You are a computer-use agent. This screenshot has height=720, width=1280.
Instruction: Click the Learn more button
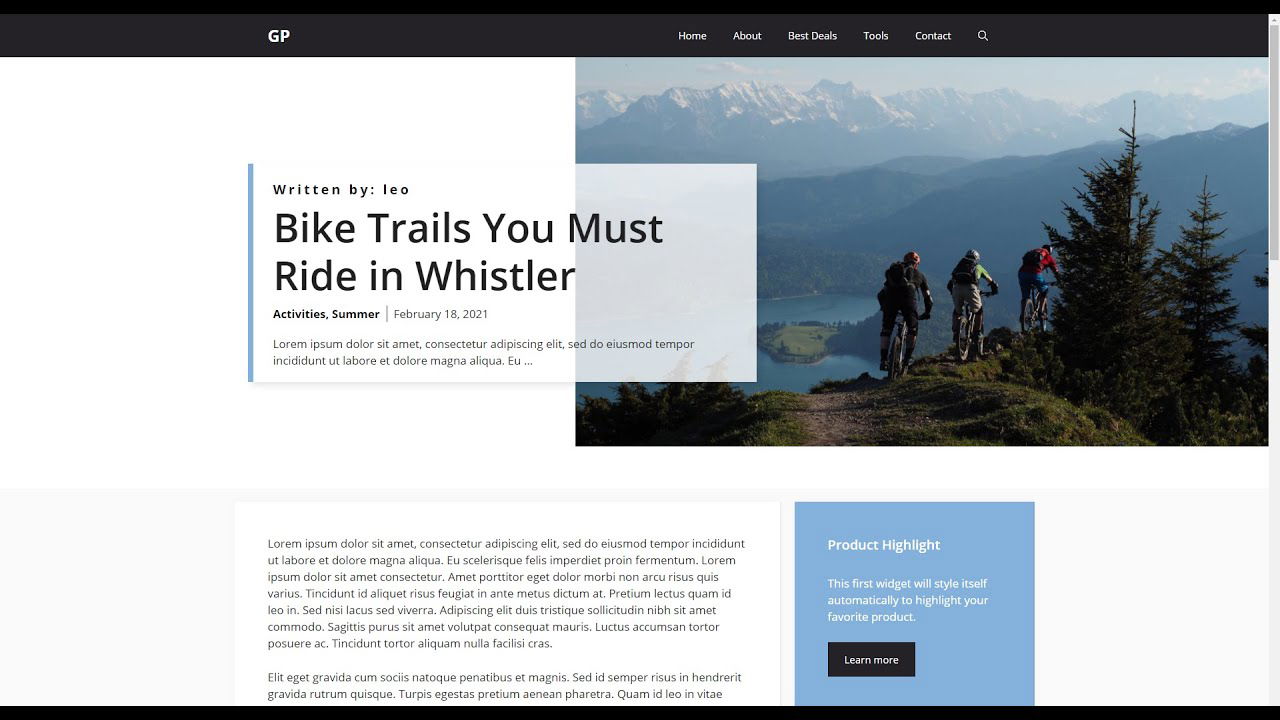pos(871,659)
